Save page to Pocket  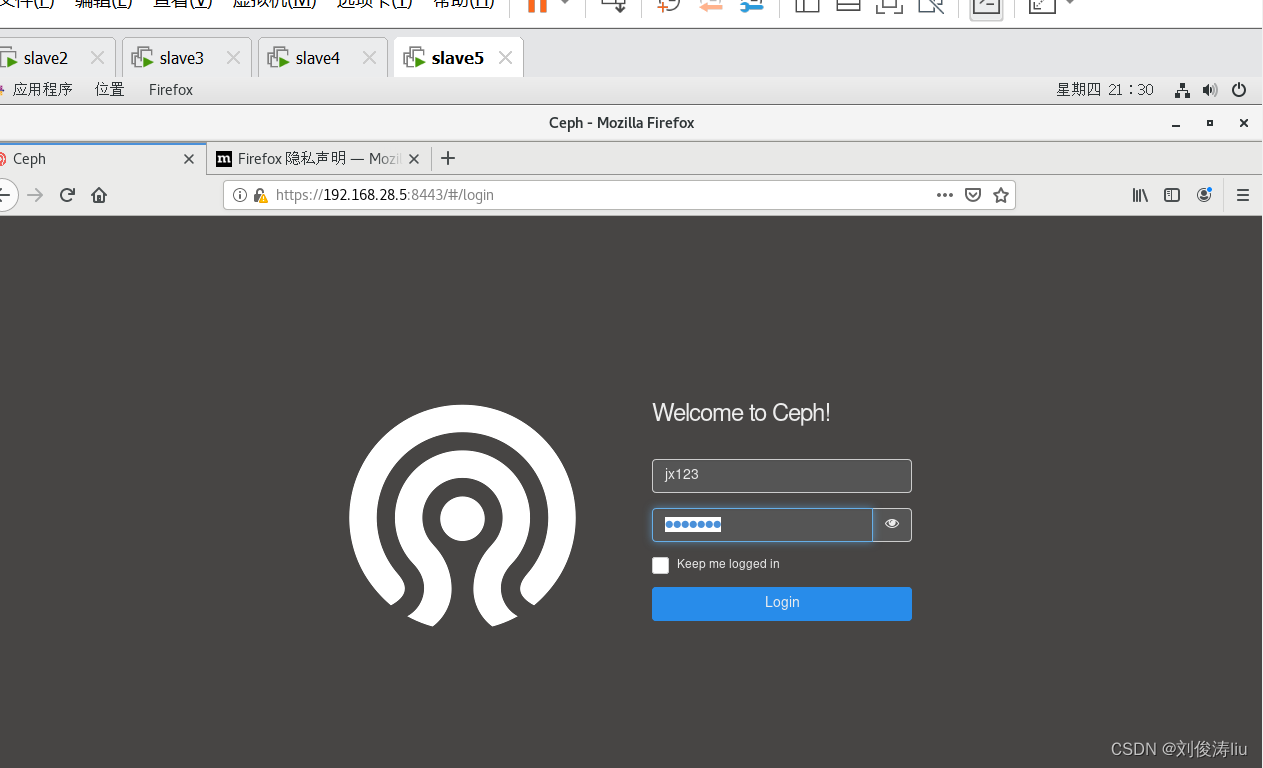(x=973, y=195)
